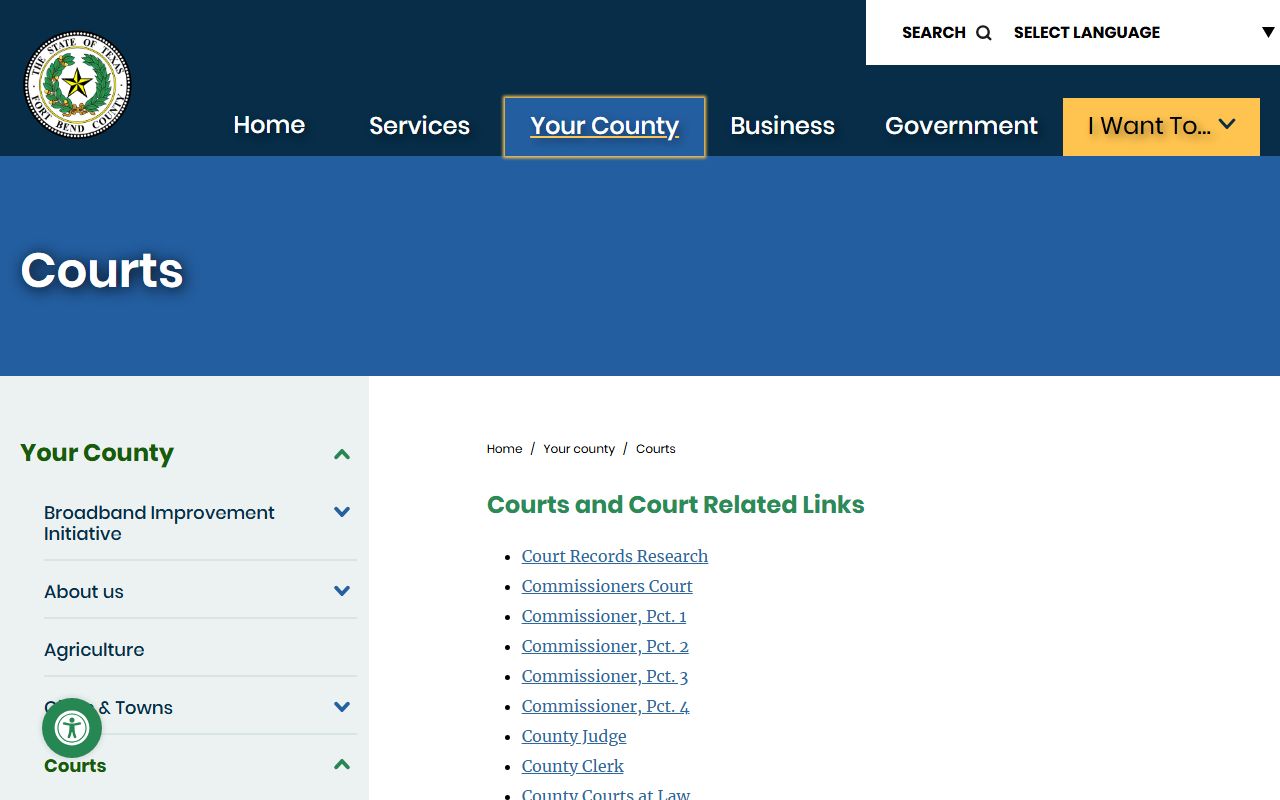
Task: Select Courts in the sidebar
Action: point(75,766)
